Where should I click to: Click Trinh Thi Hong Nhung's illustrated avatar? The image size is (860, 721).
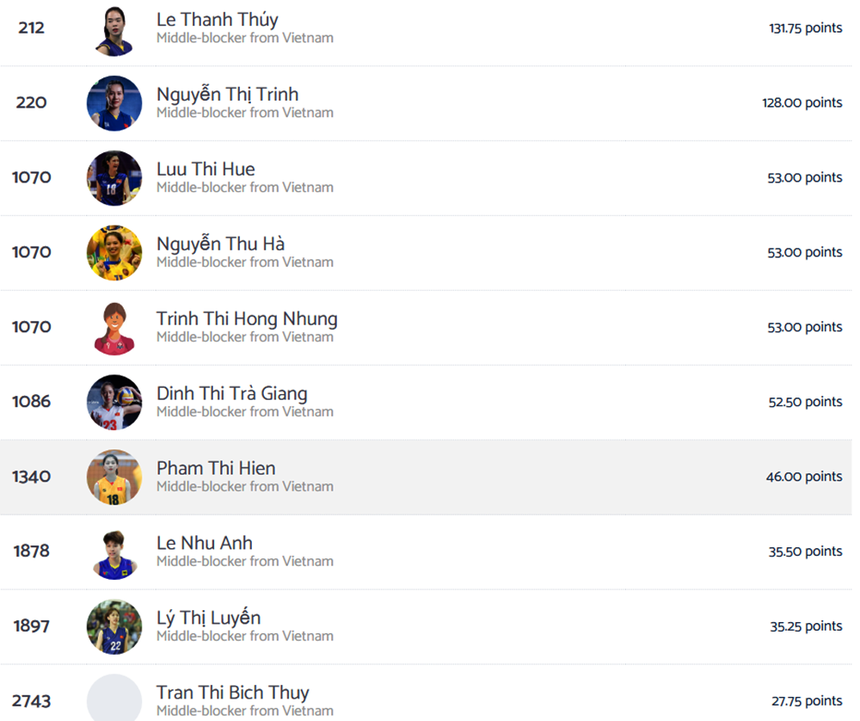[x=114, y=328]
